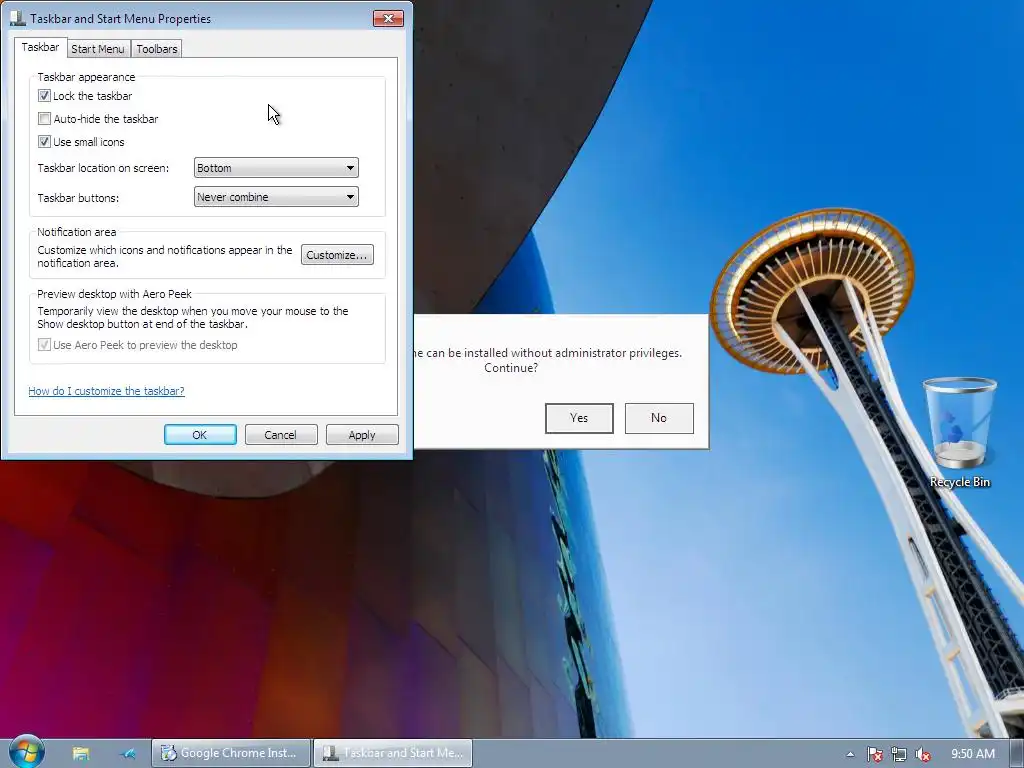Click the network status tray icon
1024x768 pixels.
[x=899, y=754]
